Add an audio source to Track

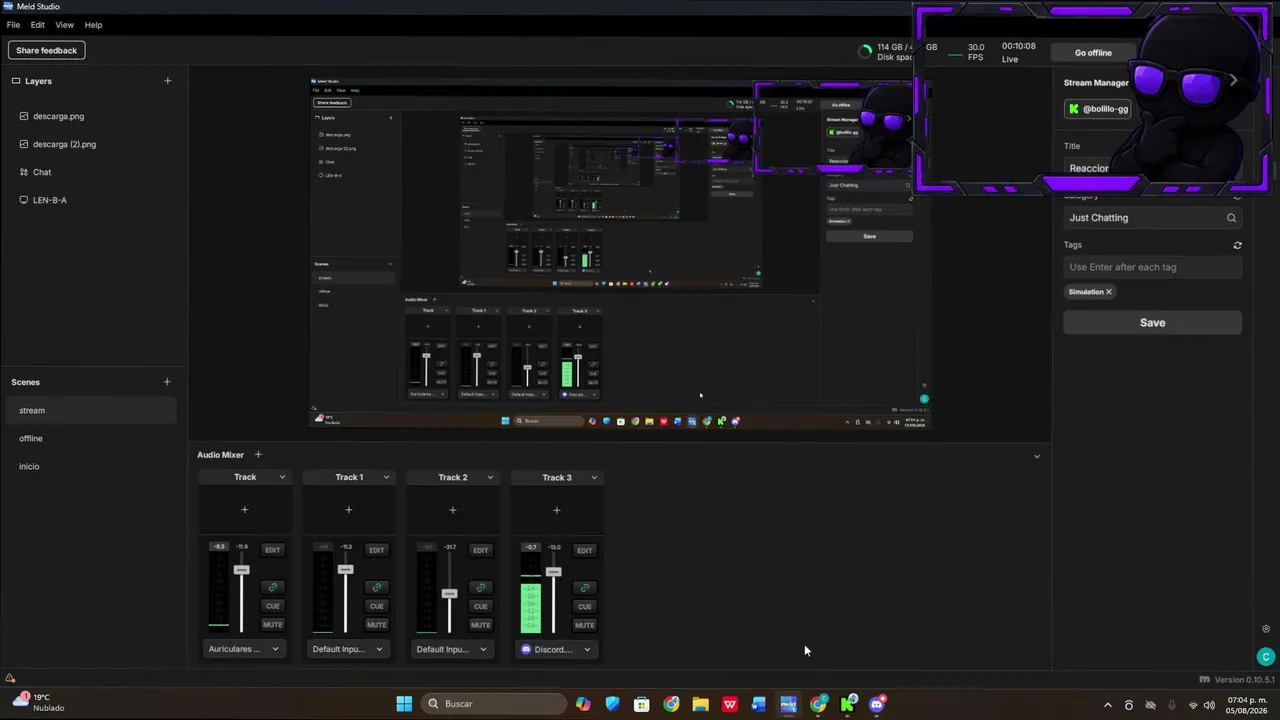point(245,510)
